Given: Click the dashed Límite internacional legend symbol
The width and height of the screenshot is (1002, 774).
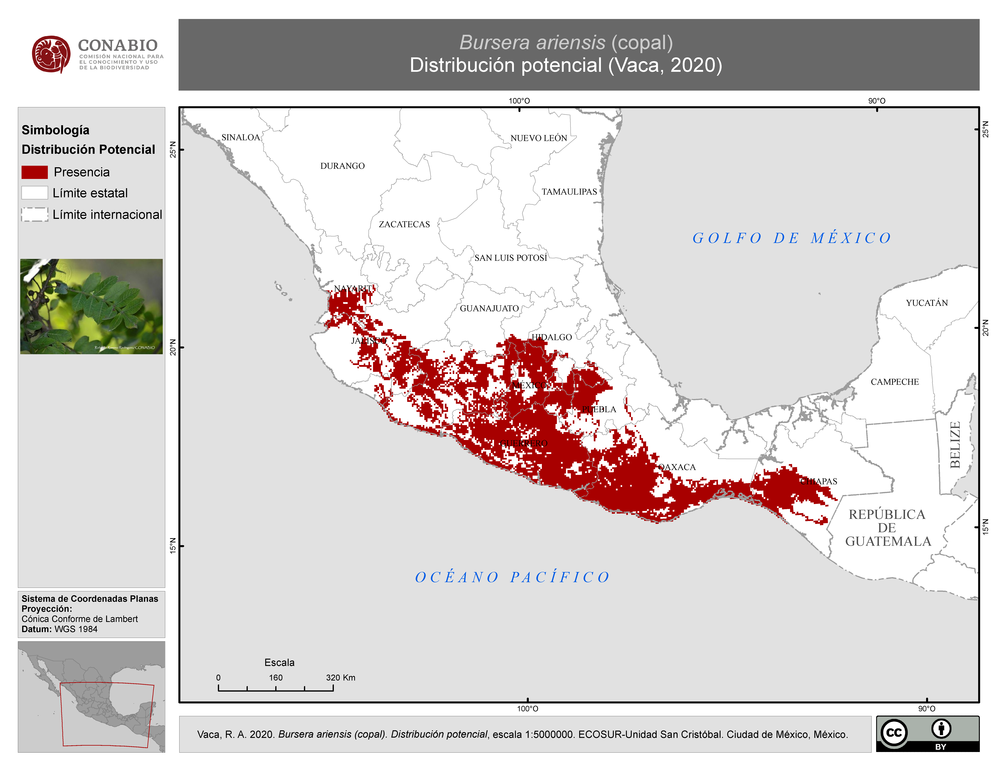Looking at the screenshot, I should pos(35,215).
